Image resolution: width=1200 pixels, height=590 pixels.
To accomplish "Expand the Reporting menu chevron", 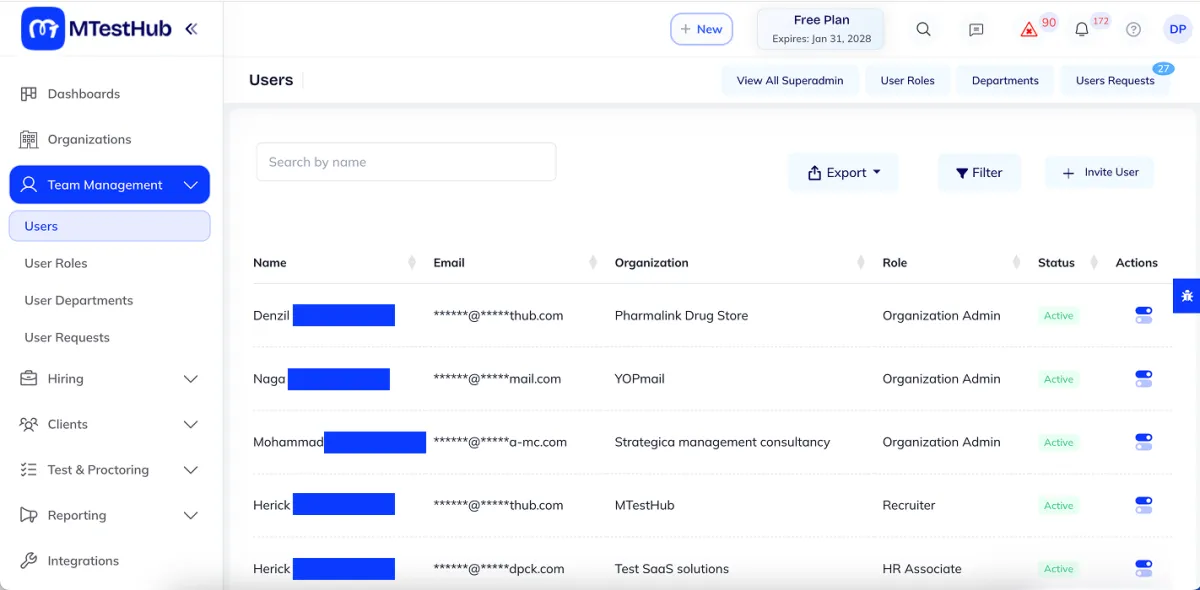I will (191, 515).
